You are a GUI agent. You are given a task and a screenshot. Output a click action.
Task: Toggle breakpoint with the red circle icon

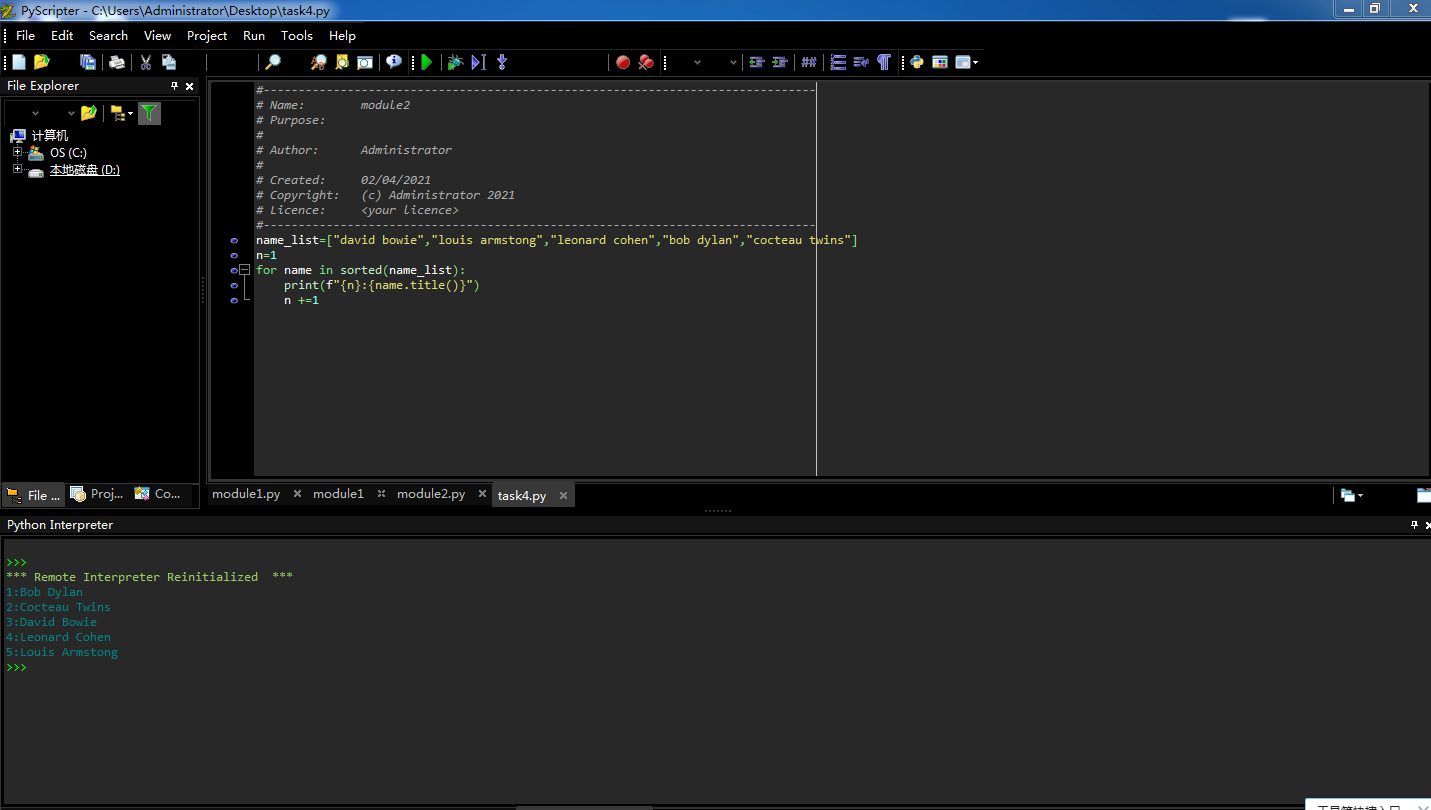pyautogui.click(x=623, y=62)
